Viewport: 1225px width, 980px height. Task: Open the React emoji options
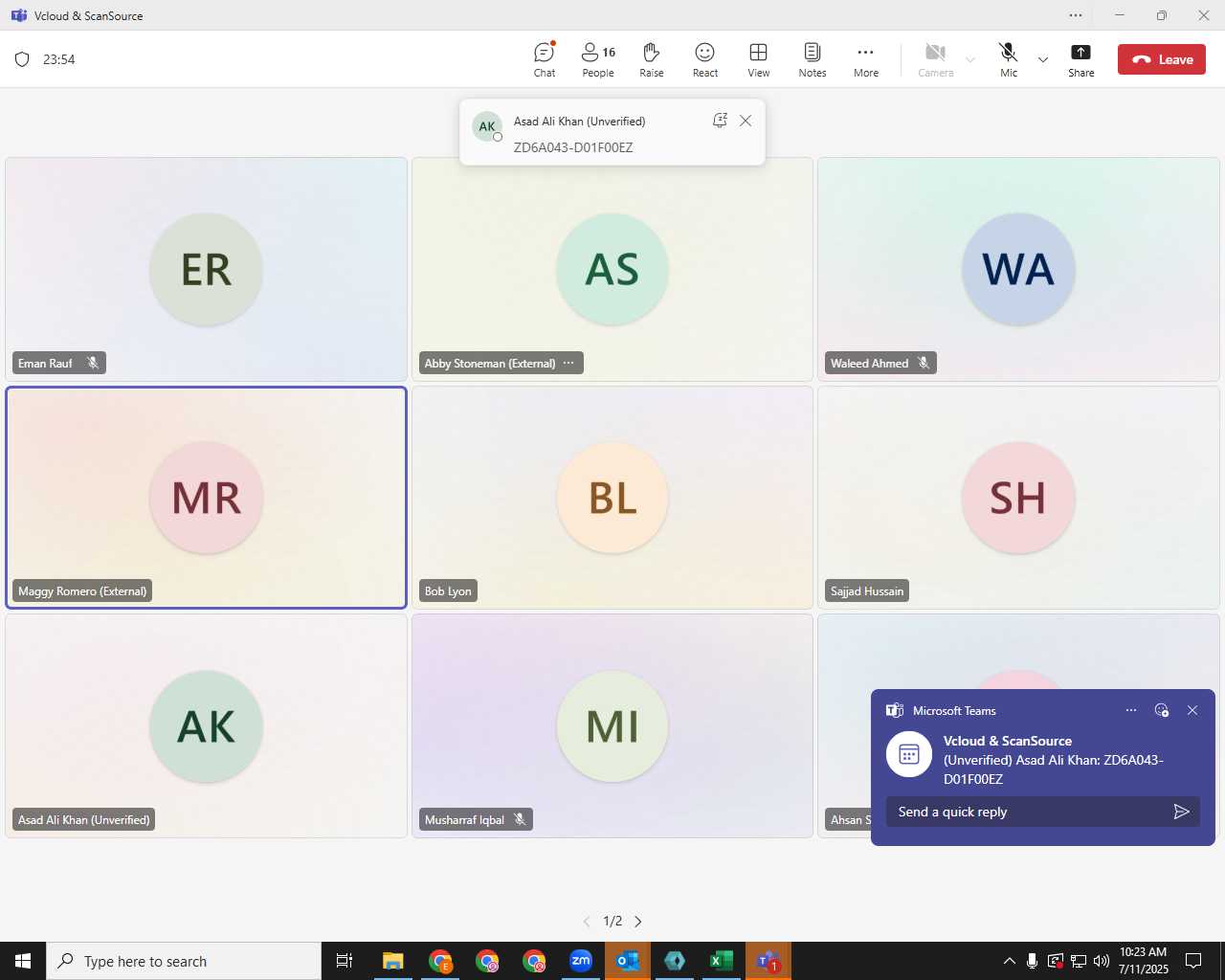tap(705, 59)
